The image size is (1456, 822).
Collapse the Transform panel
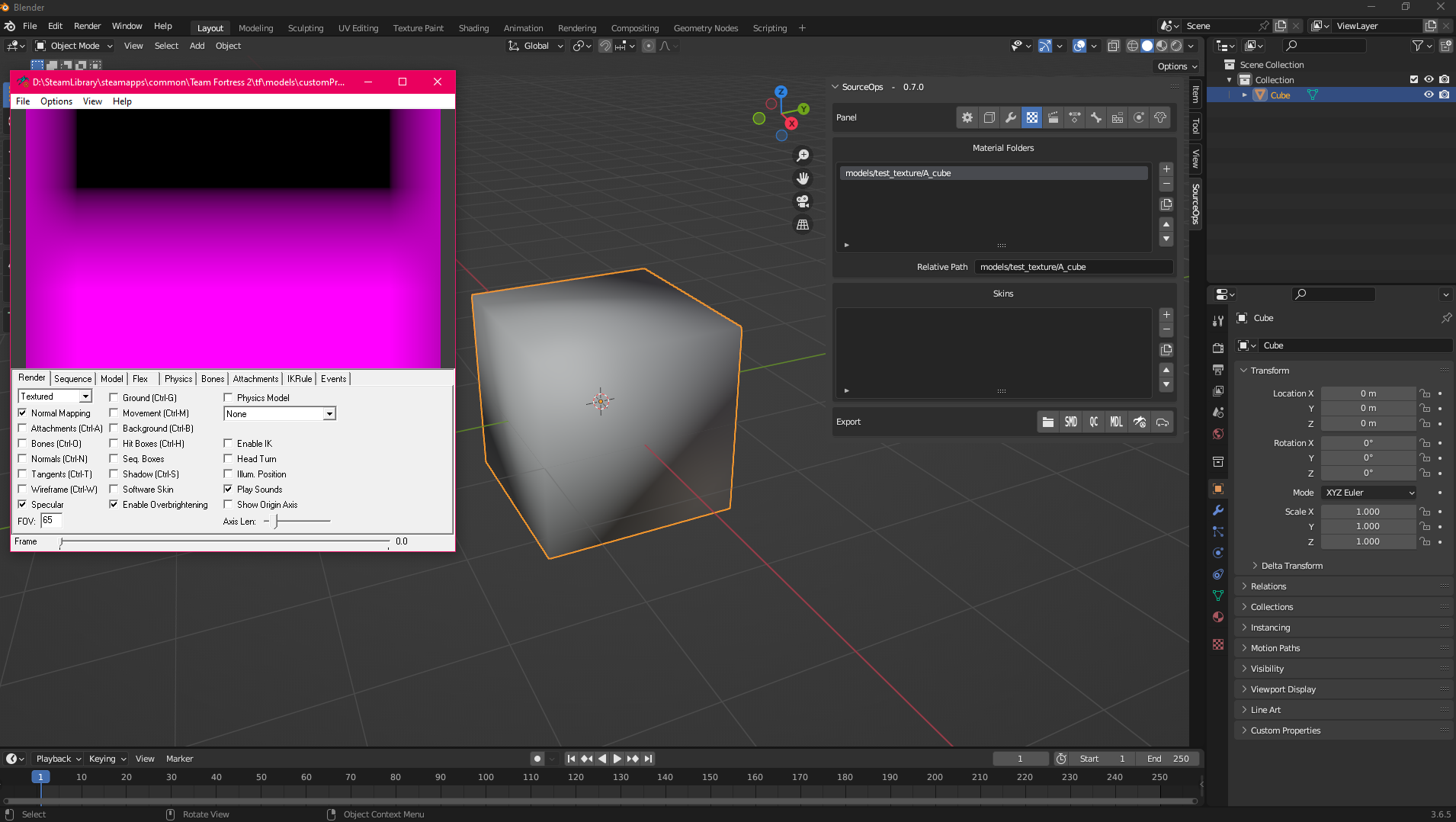coord(1270,371)
